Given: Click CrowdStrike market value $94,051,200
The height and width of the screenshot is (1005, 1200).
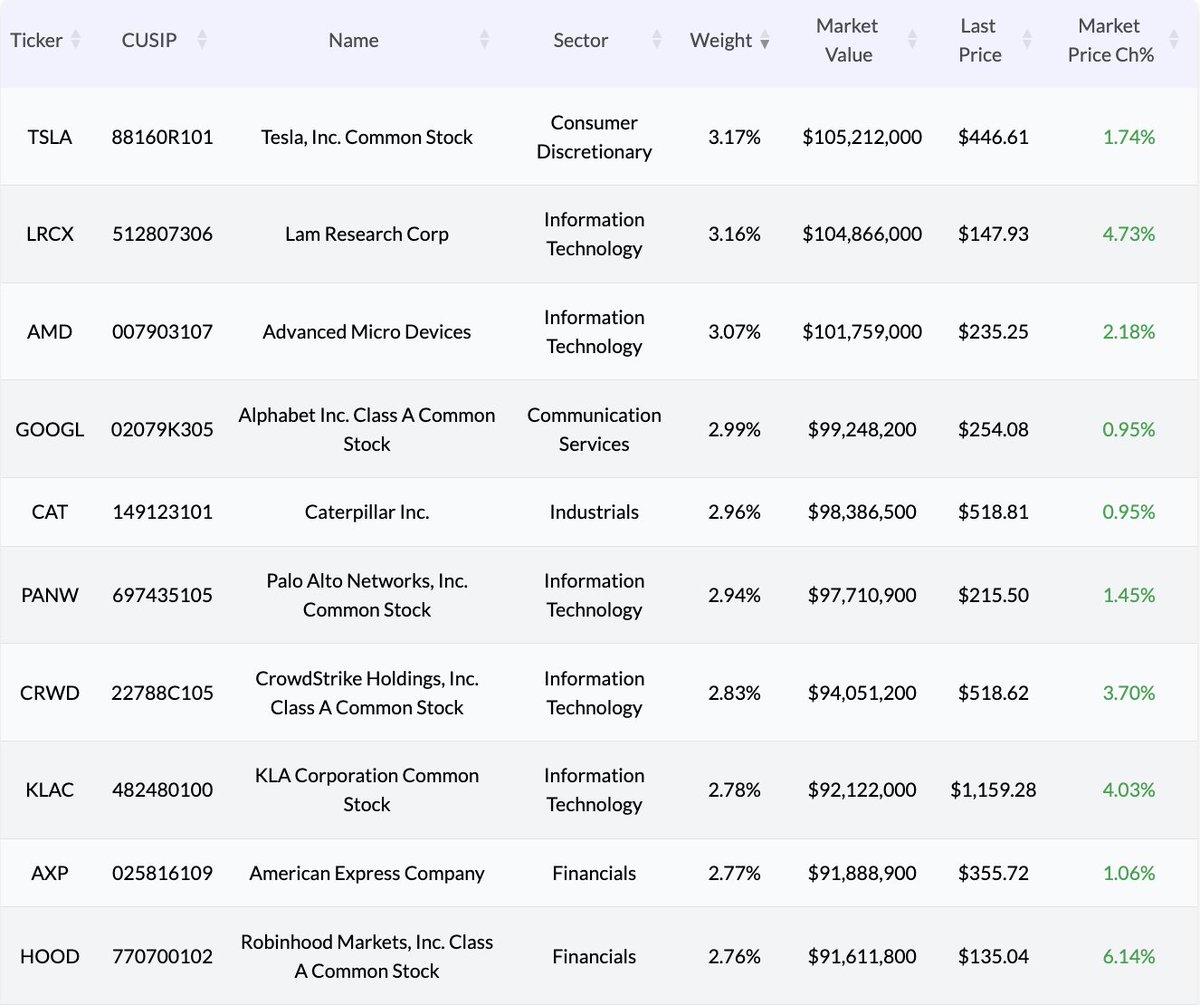Looking at the screenshot, I should pos(862,693).
